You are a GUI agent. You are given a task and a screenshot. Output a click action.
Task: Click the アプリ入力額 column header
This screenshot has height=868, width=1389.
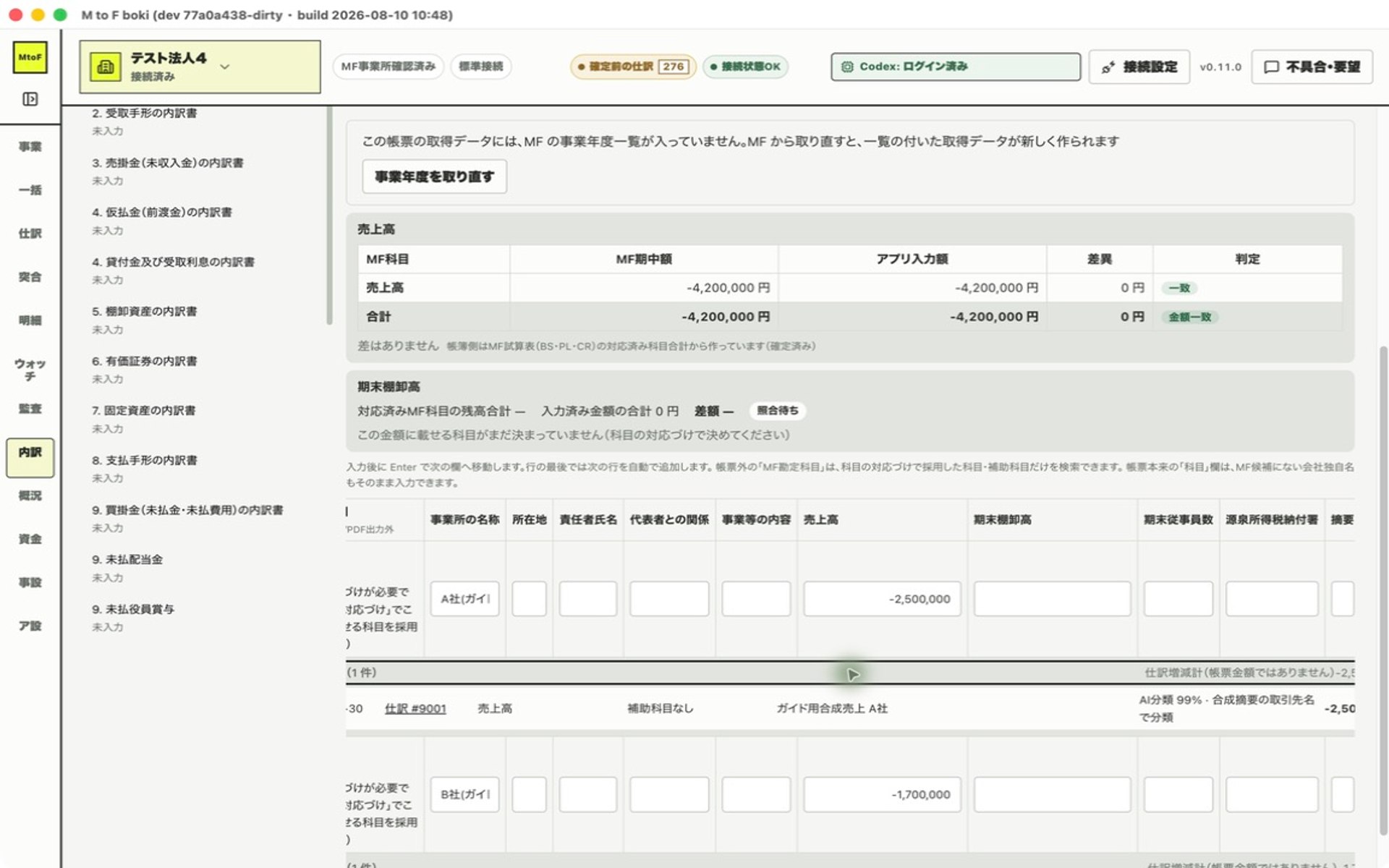click(912, 259)
